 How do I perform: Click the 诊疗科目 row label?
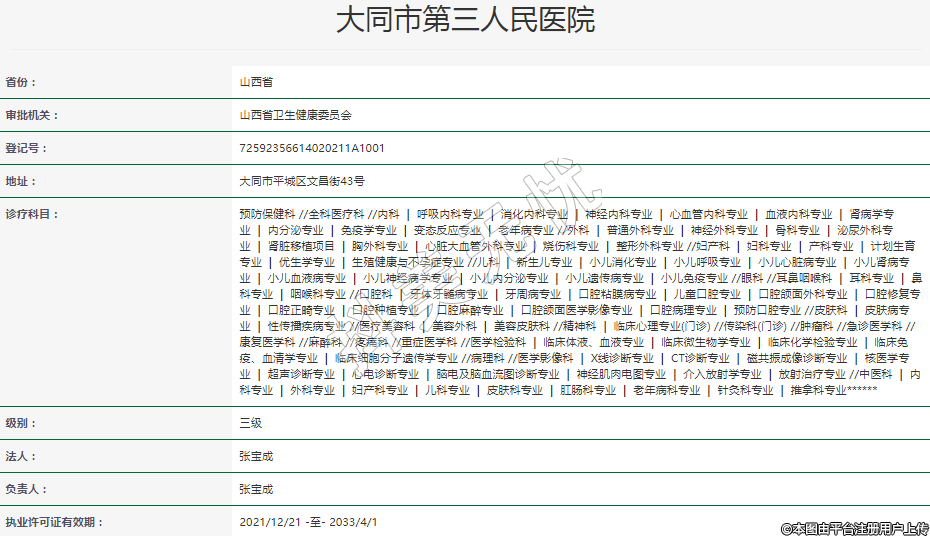(x=32, y=214)
